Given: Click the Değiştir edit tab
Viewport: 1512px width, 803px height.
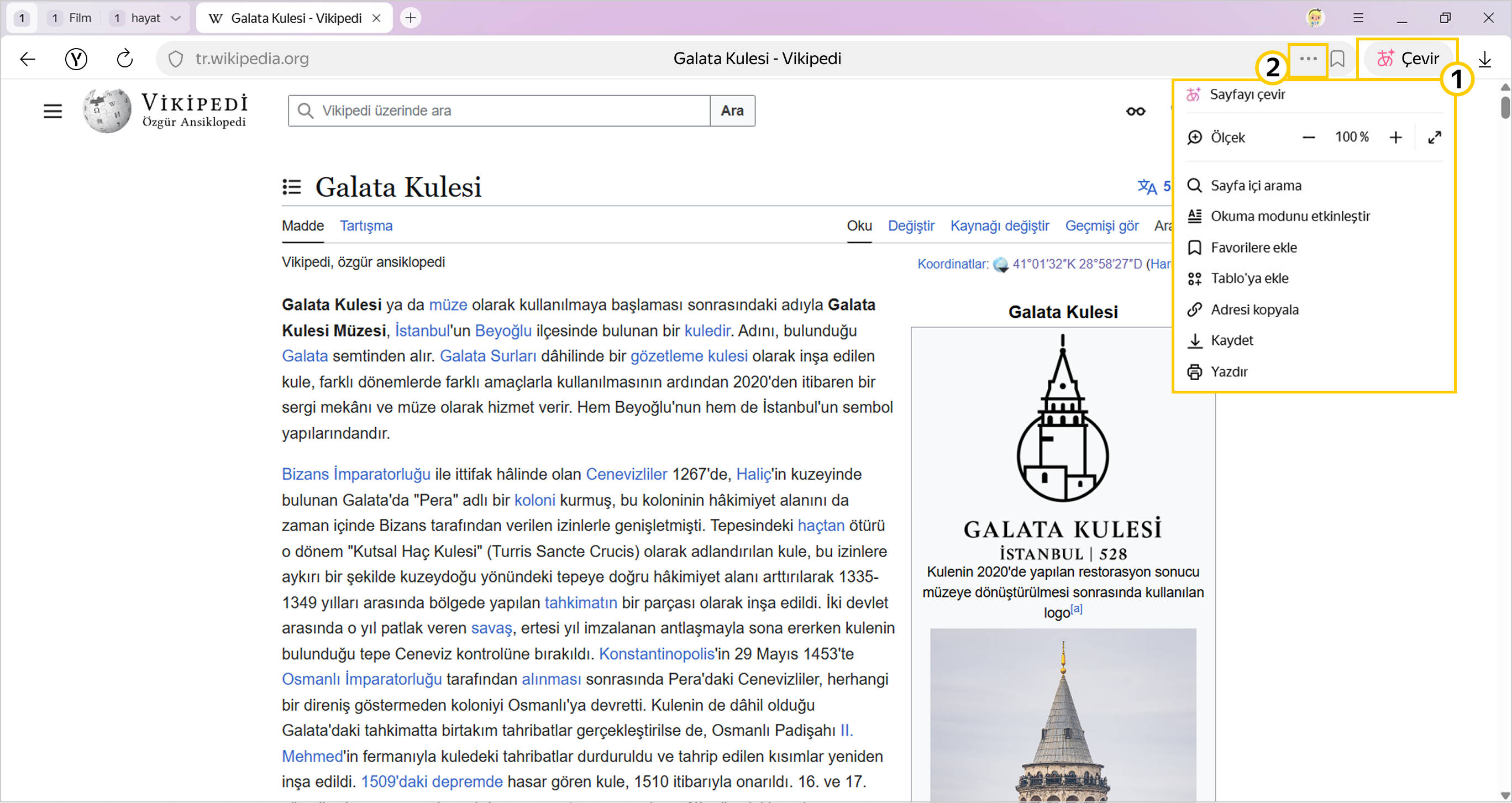Looking at the screenshot, I should pos(911,226).
